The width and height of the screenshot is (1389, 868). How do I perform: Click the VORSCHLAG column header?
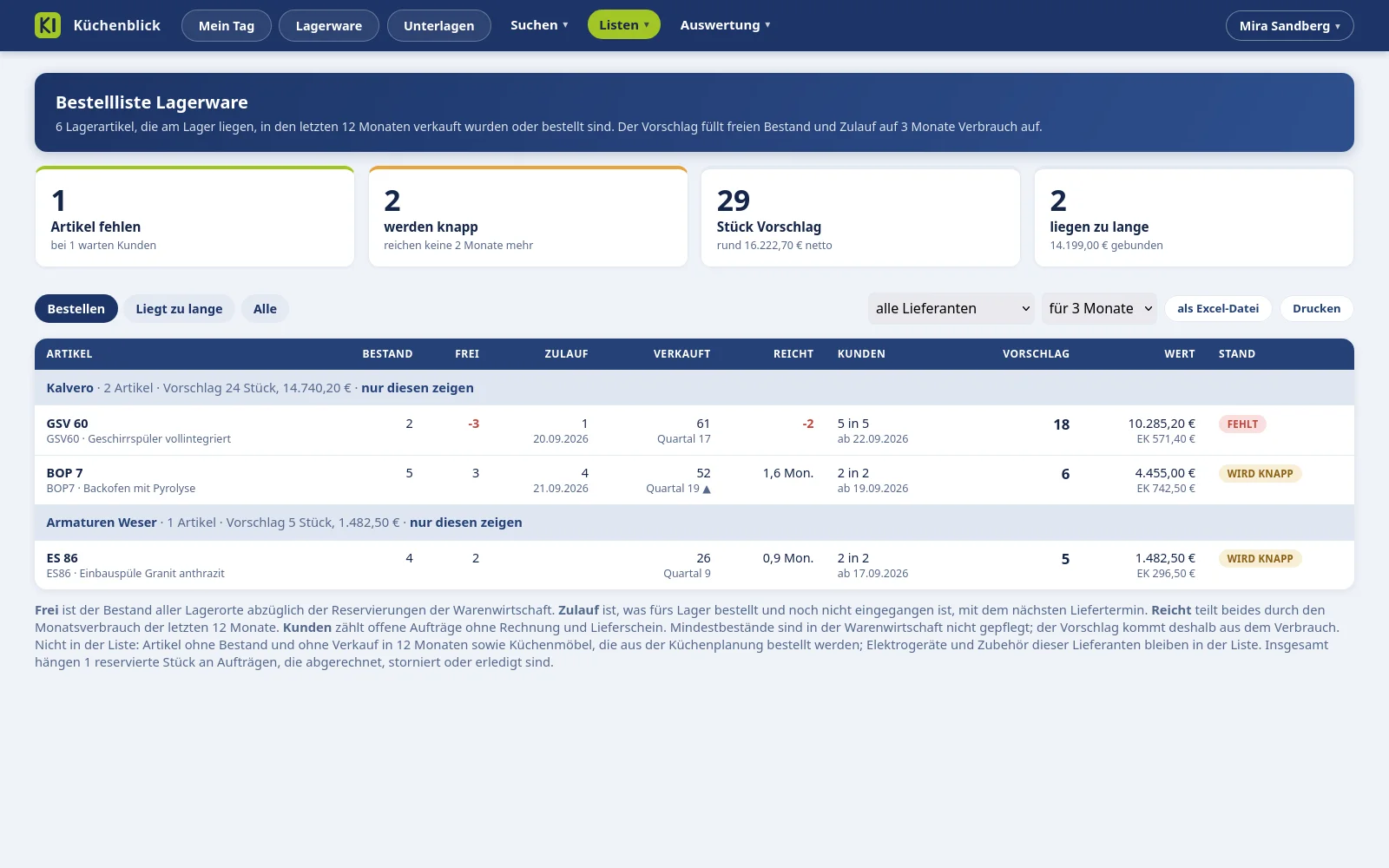1036,354
